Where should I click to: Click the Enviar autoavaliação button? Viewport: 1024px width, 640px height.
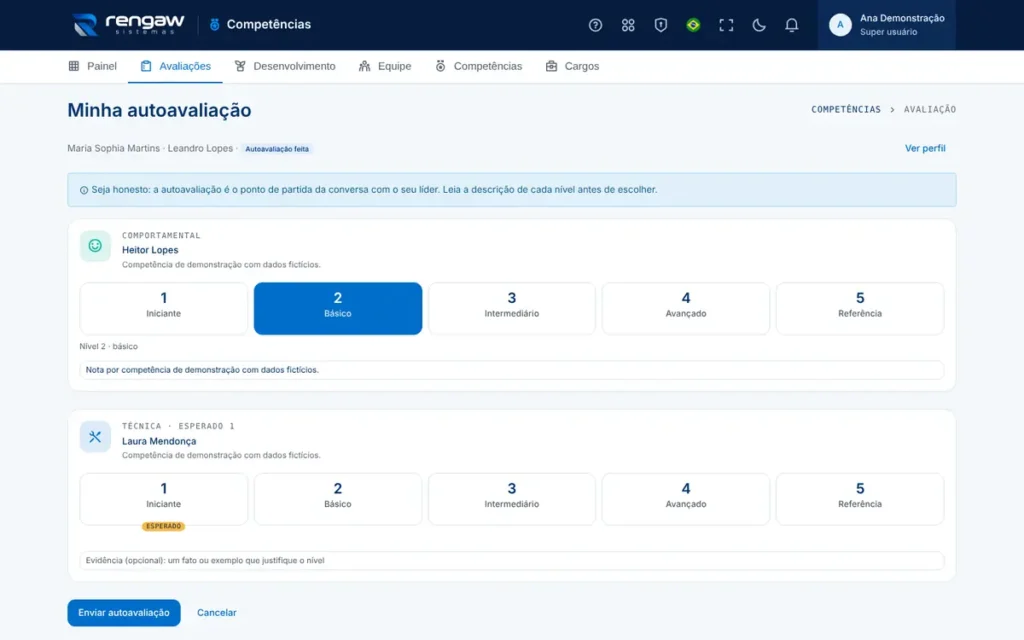(x=123, y=613)
